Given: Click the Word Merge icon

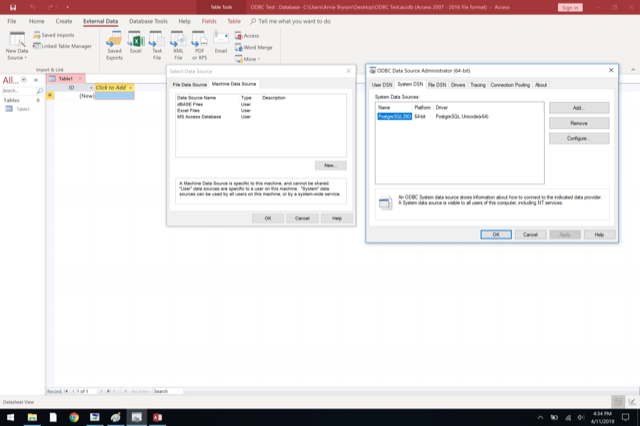Looking at the screenshot, I should point(255,47).
